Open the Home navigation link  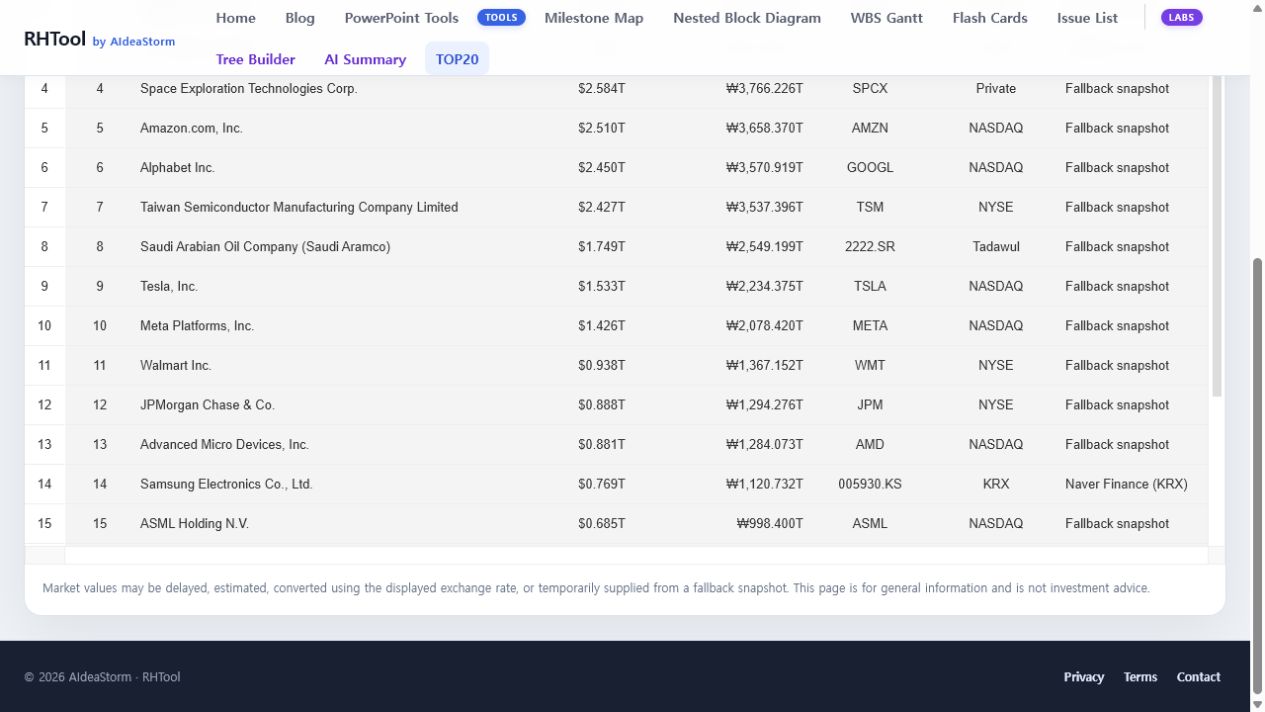pos(236,18)
